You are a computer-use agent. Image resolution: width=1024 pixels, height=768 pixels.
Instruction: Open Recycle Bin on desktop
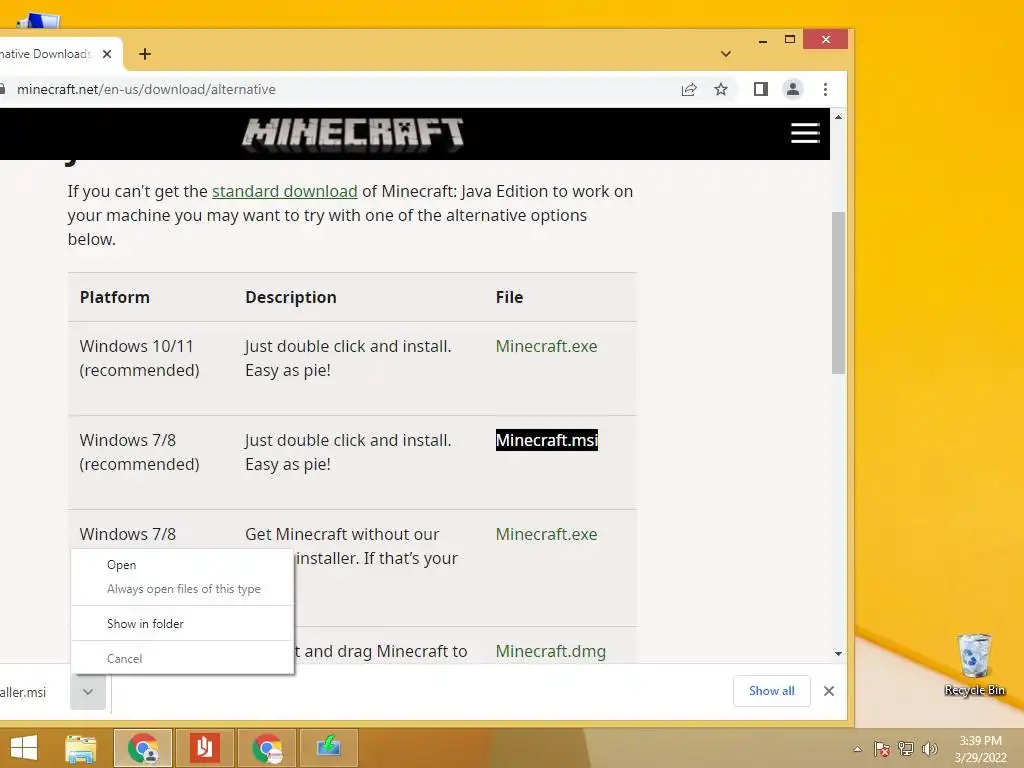pos(974,665)
